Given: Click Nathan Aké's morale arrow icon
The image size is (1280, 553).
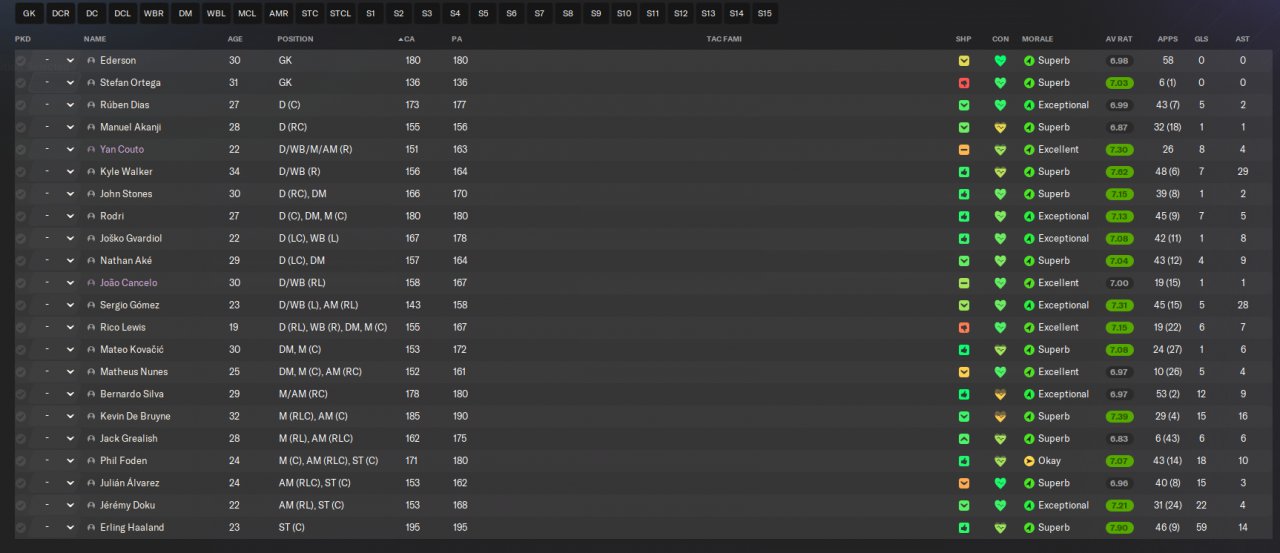Looking at the screenshot, I should pyautogui.click(x=1029, y=261).
